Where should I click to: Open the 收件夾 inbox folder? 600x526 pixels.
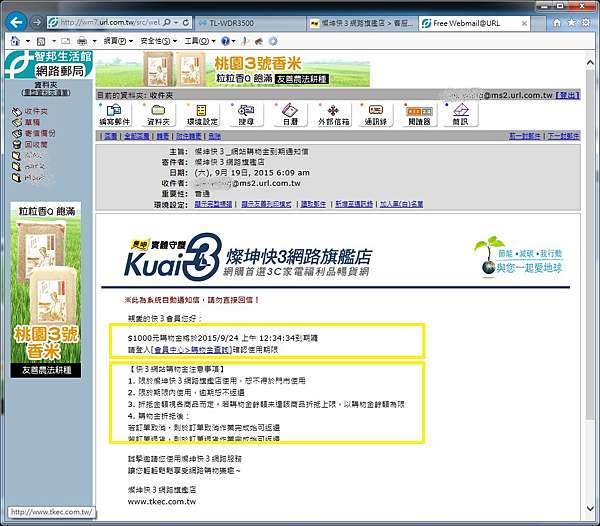(36, 111)
